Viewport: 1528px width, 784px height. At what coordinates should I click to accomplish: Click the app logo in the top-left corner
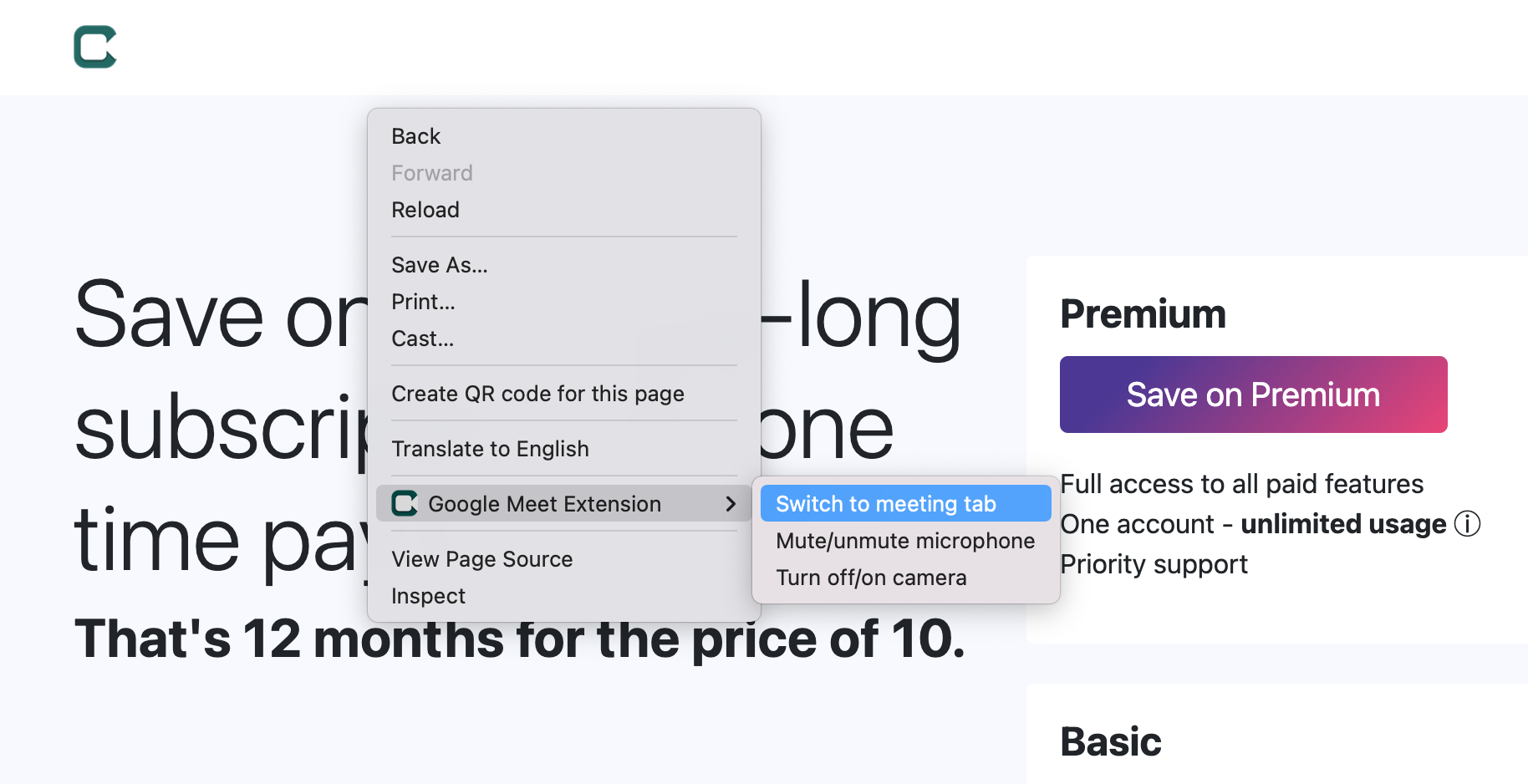click(x=94, y=47)
